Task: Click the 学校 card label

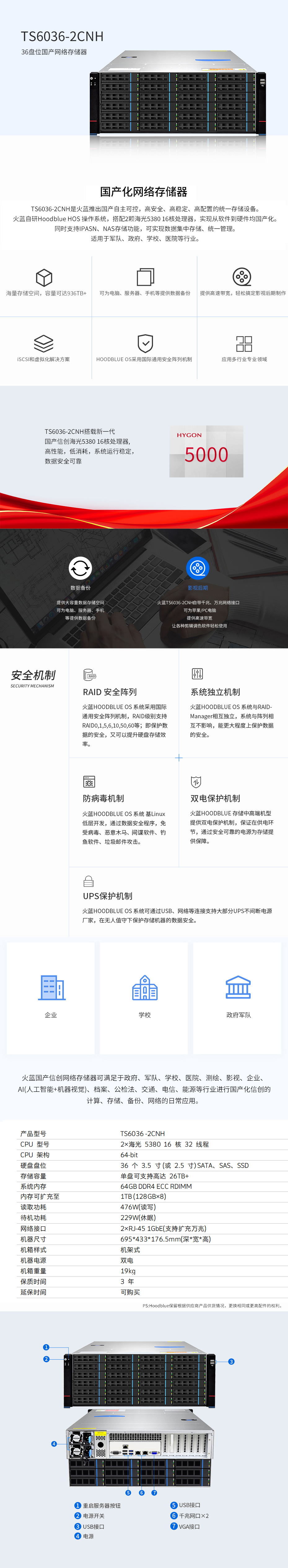Action: pos(145,1015)
